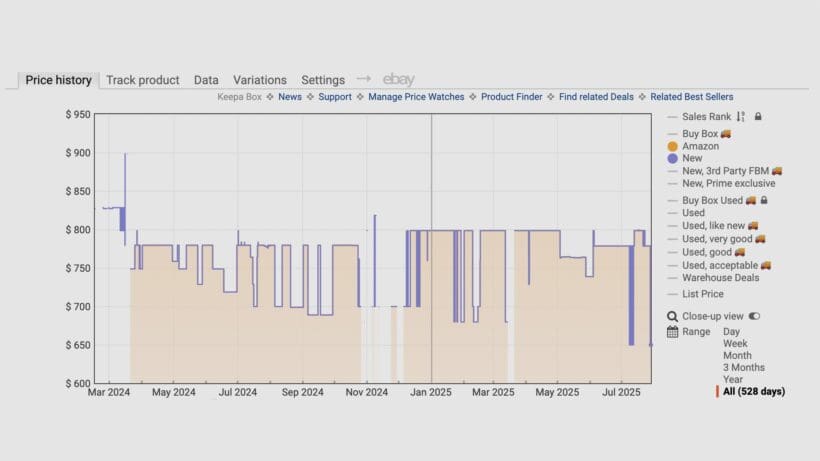
Task: Toggle the Close-up view switch
Action: point(754,316)
